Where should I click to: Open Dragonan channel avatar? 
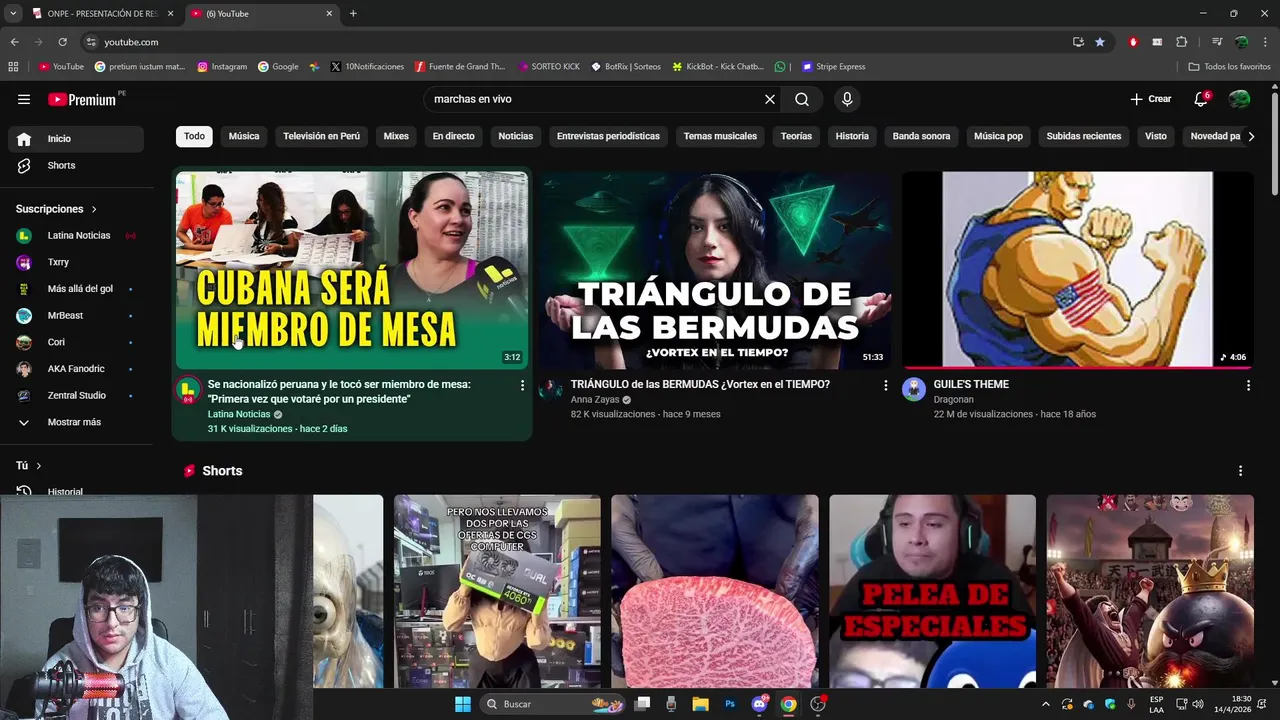(x=914, y=389)
